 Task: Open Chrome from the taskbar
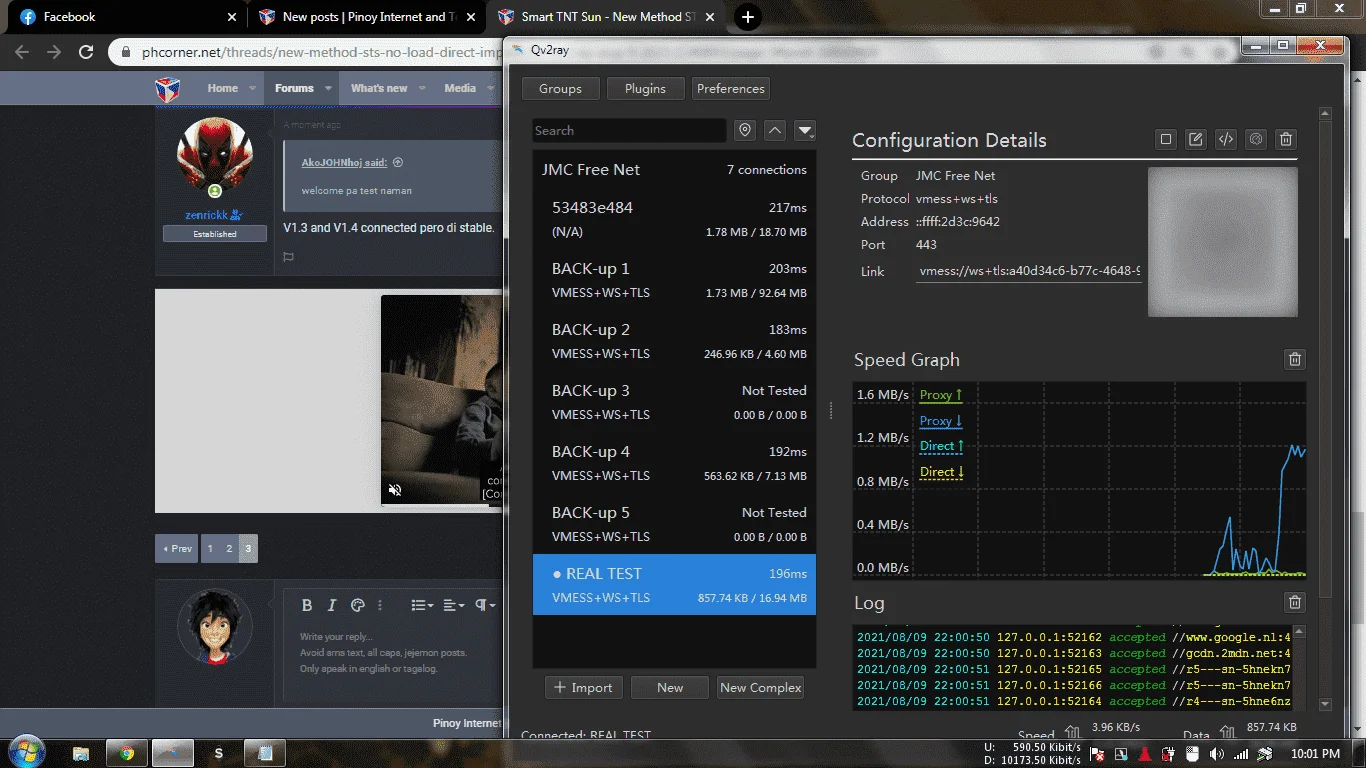[127, 753]
